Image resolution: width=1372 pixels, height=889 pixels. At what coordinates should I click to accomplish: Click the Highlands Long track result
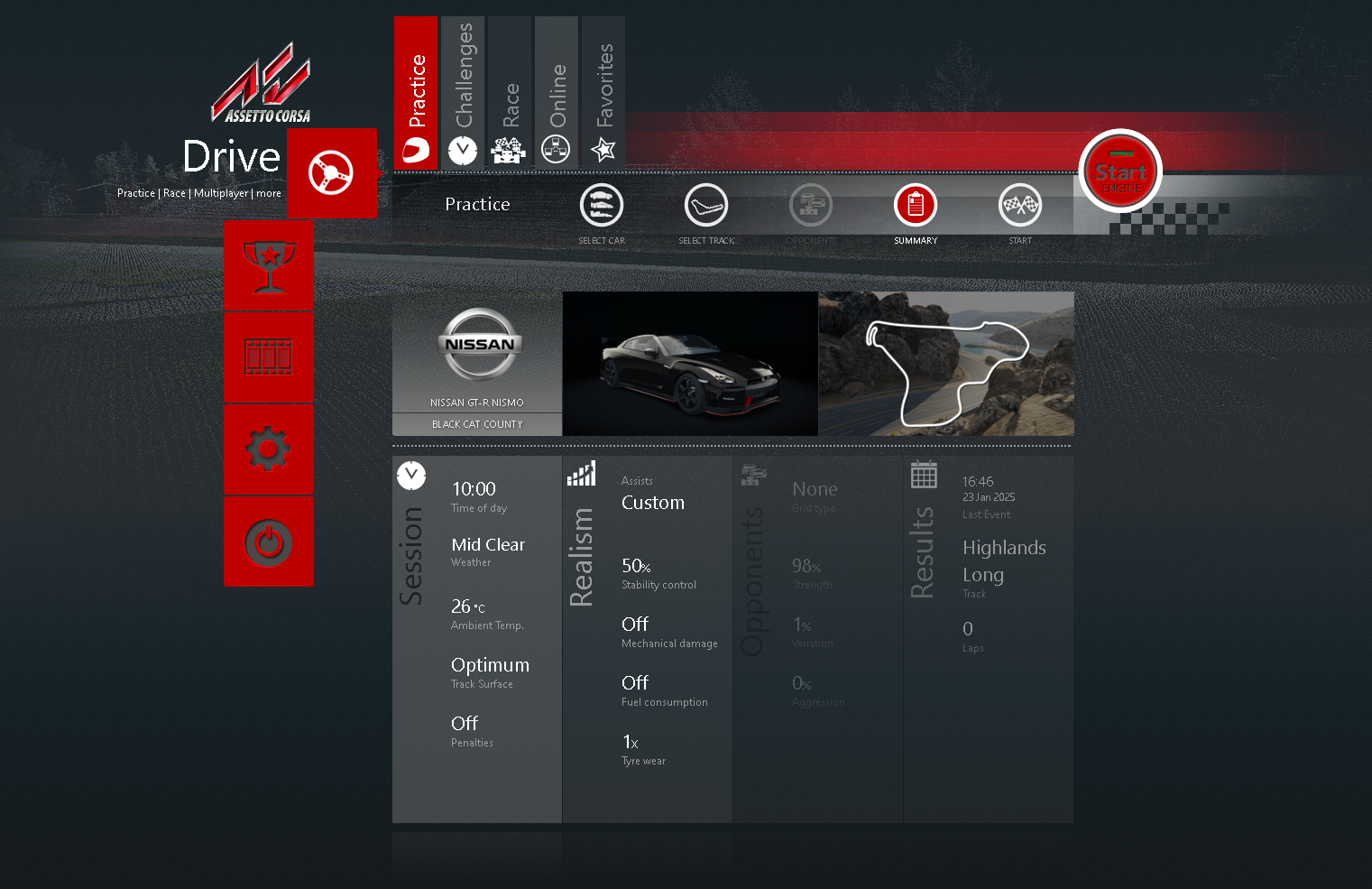point(1004,561)
